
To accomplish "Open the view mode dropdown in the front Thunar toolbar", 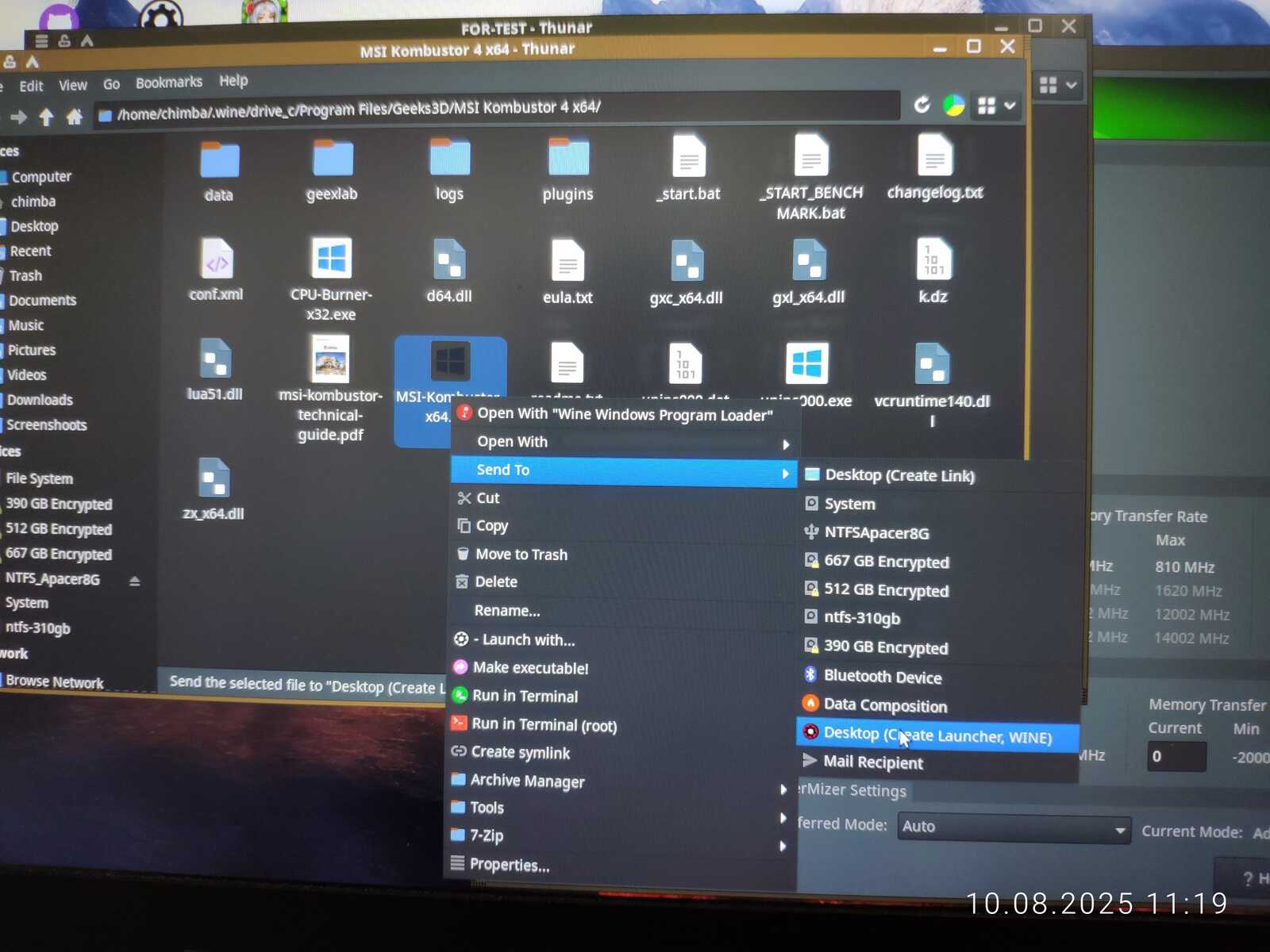I will pyautogui.click(x=997, y=106).
